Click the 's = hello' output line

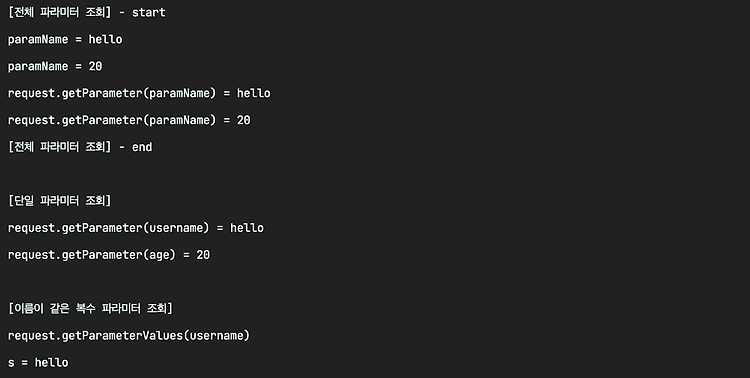38,362
